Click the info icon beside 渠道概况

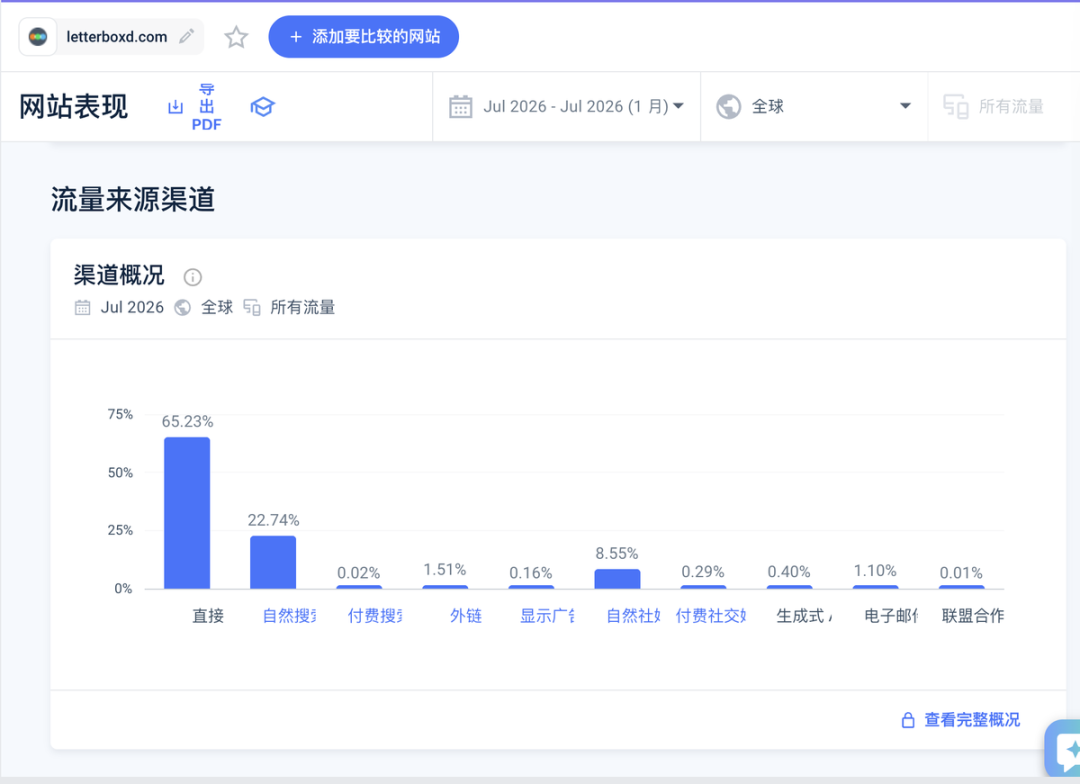pyautogui.click(x=193, y=277)
